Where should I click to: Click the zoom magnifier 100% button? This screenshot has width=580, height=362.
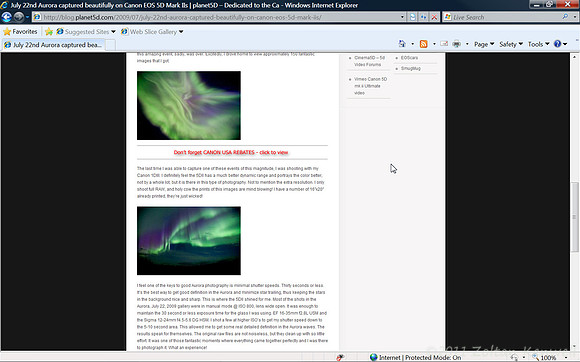[544, 358]
